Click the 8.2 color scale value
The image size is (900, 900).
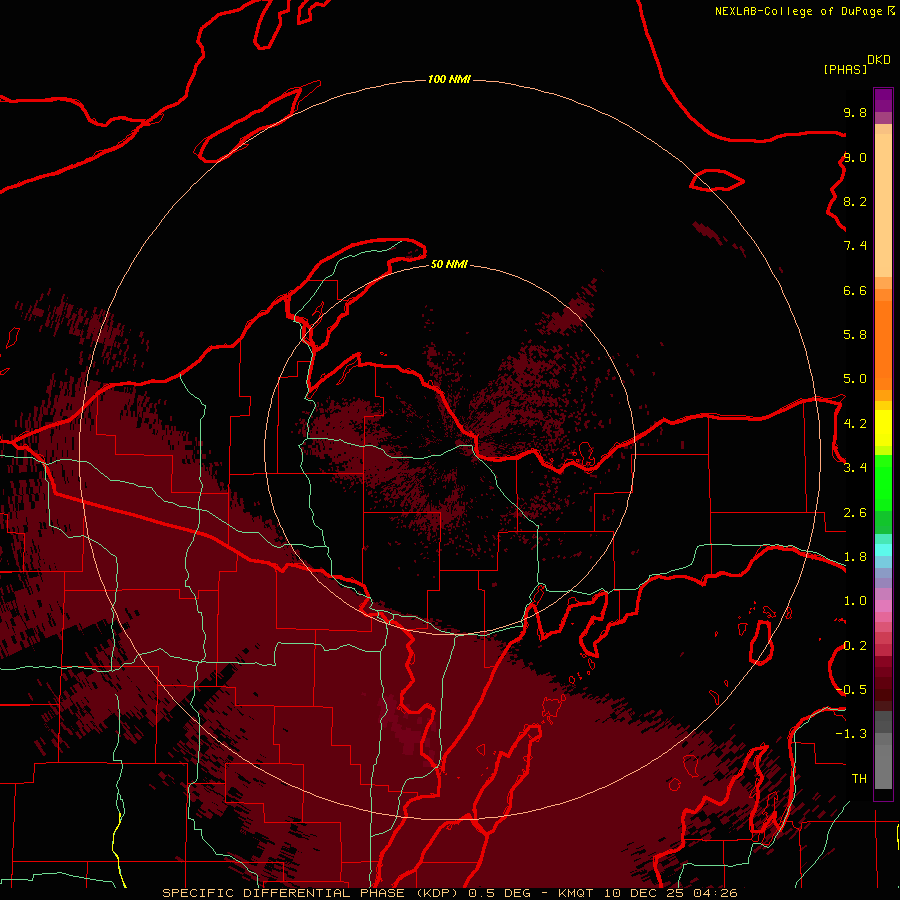point(855,201)
